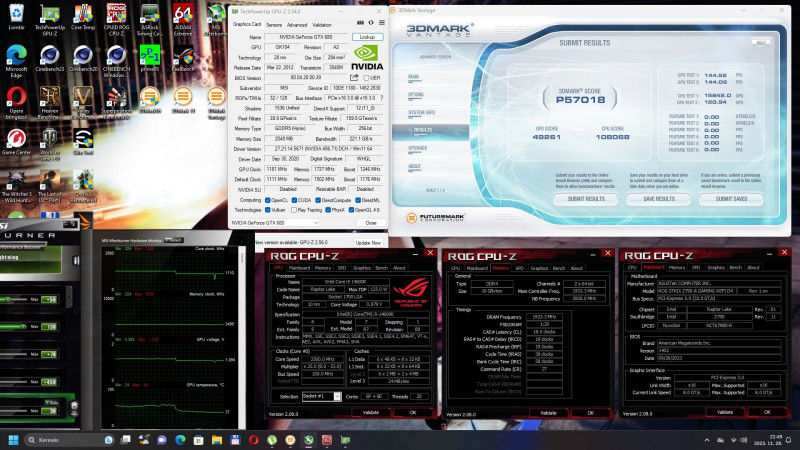This screenshot has width=800, height=450.
Task: Launch World of Tanks desktop shortcut
Action: click(49, 144)
